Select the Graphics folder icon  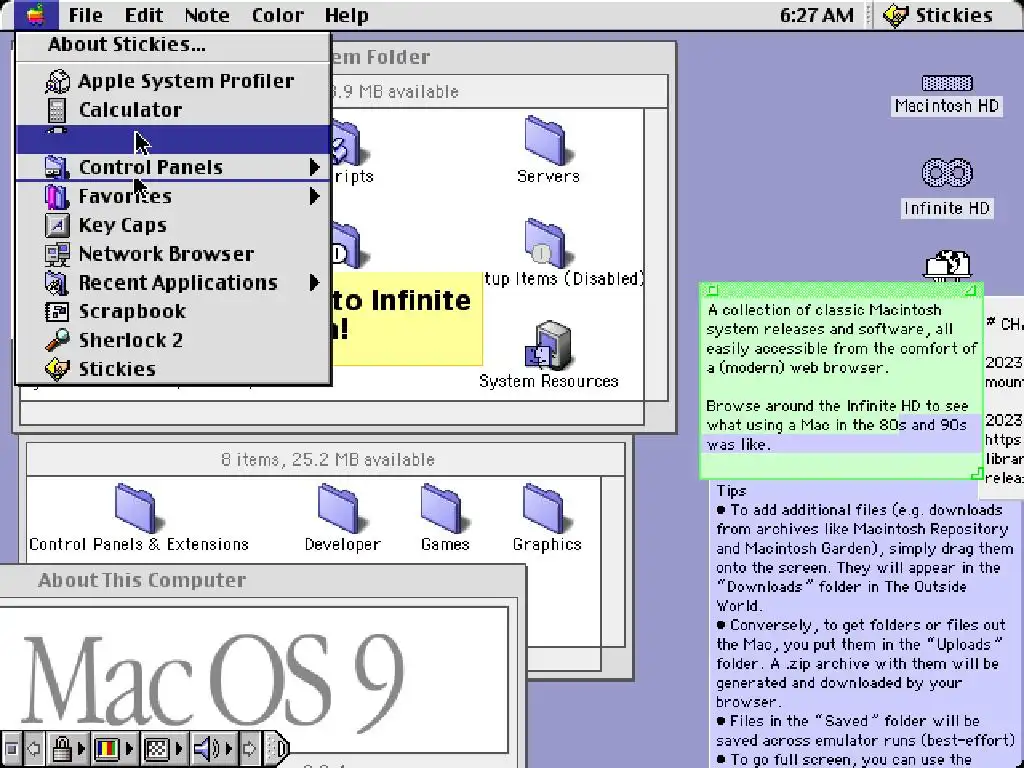(547, 509)
